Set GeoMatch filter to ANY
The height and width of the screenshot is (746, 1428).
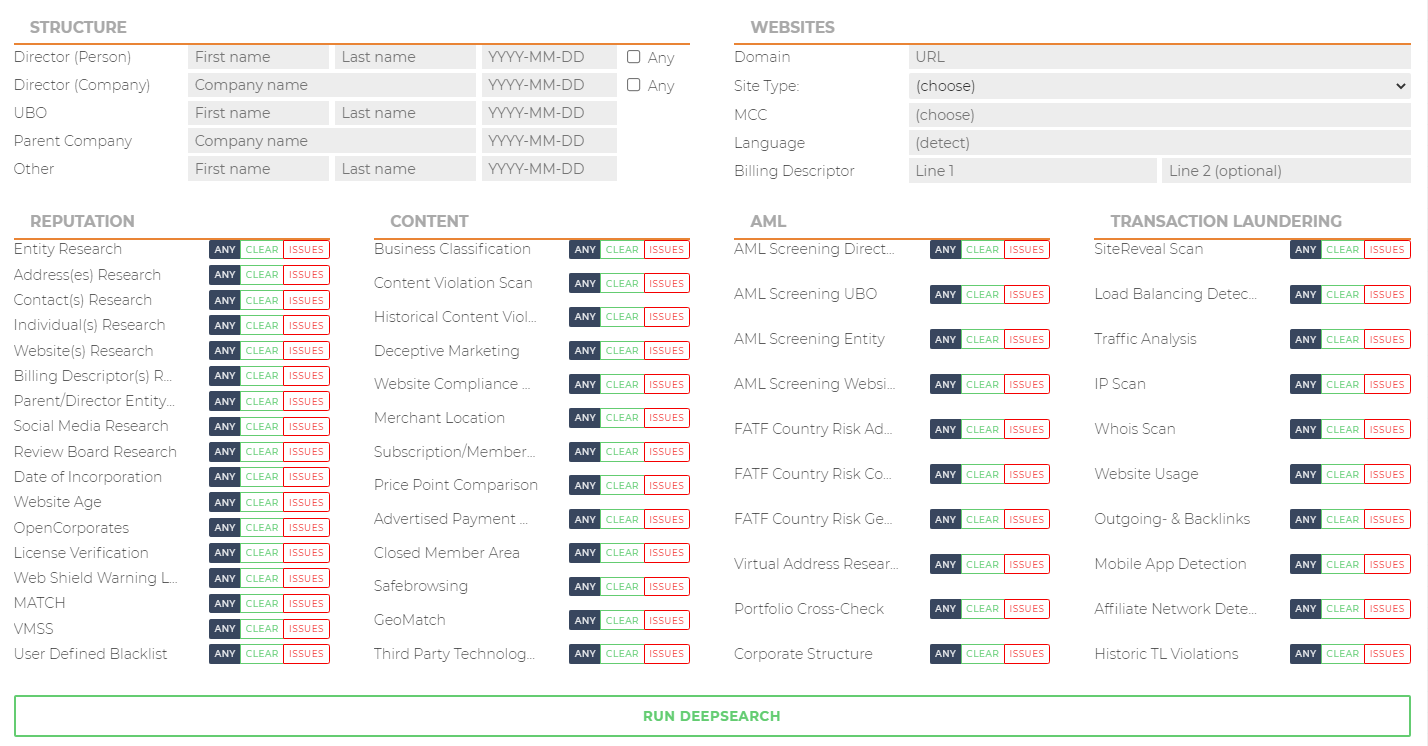coord(585,620)
